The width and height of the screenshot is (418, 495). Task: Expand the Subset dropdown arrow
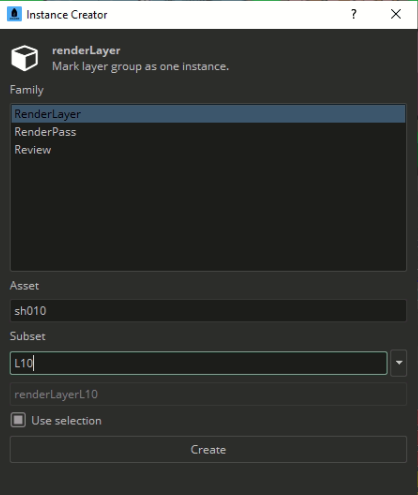click(399, 363)
